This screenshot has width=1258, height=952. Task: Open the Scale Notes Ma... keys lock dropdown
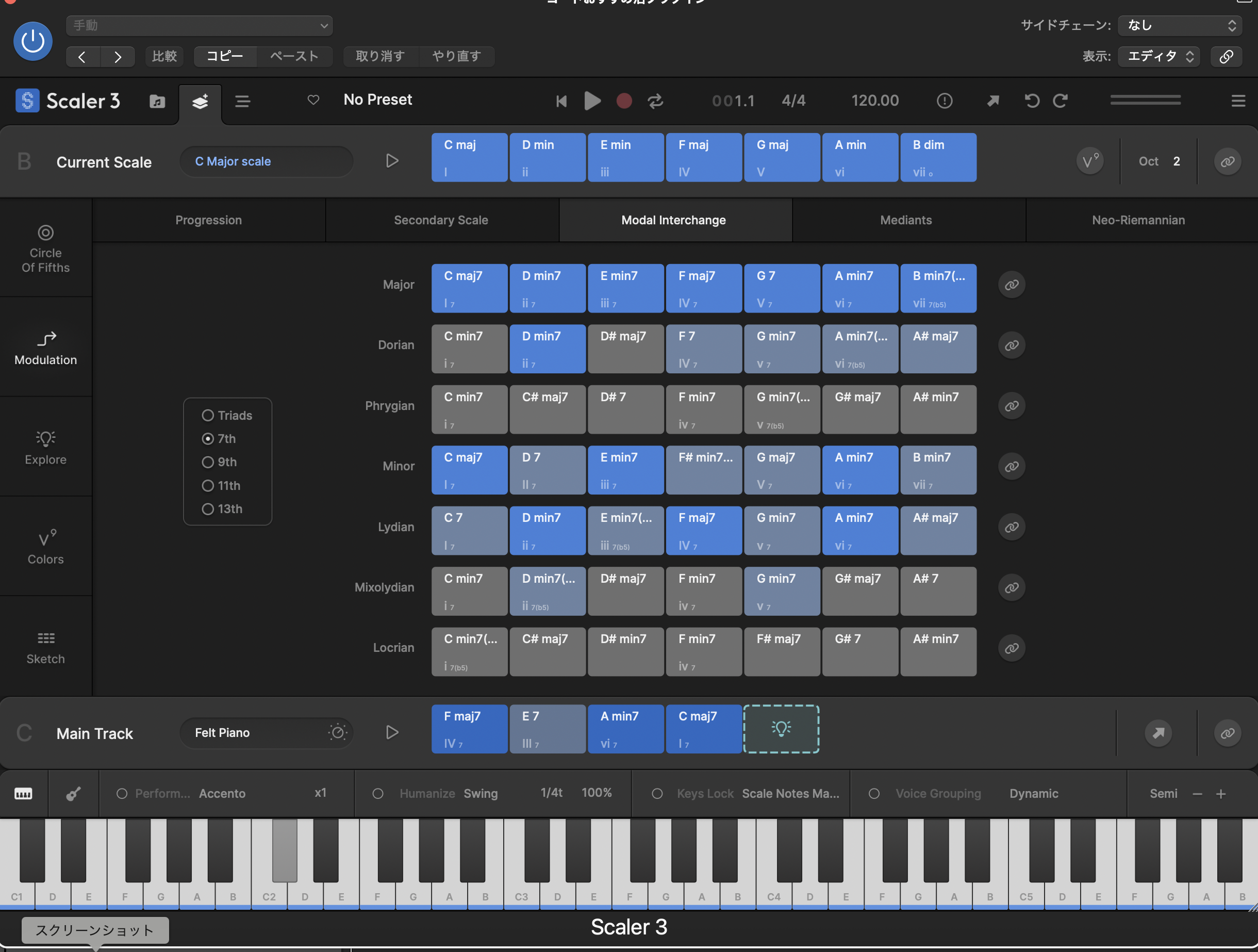click(x=790, y=793)
